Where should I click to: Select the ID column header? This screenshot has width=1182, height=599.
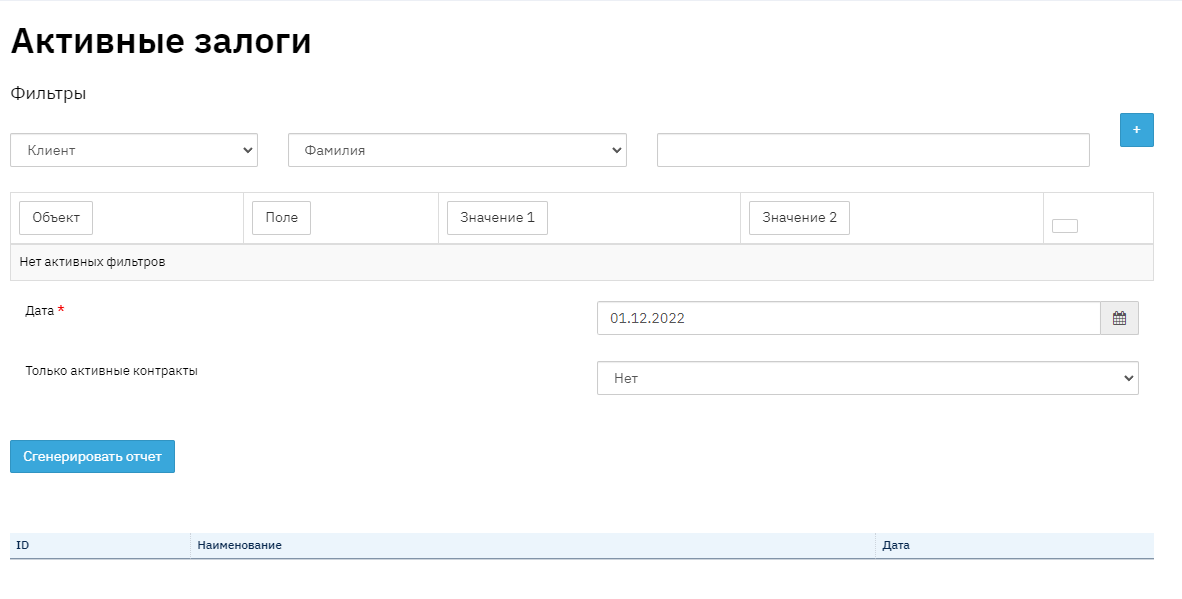23,545
